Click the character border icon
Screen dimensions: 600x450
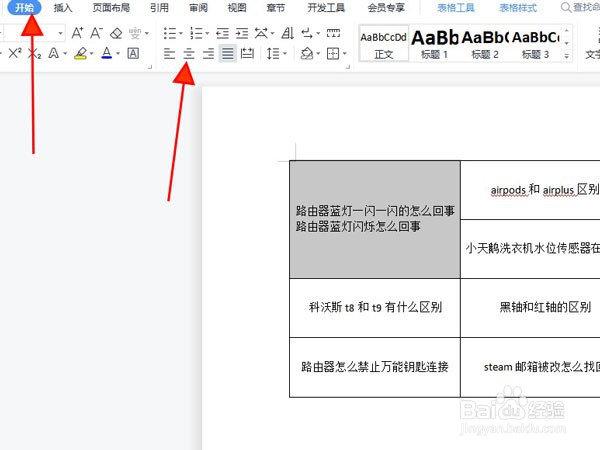pos(133,53)
